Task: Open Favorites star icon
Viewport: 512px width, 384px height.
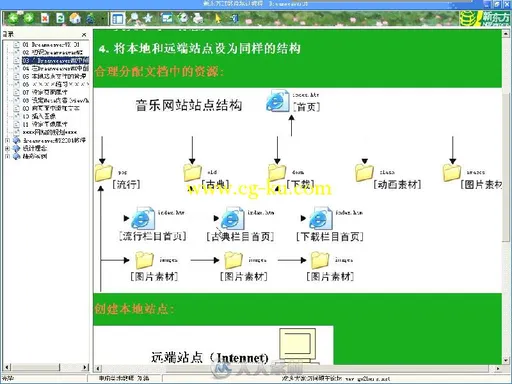Action: point(147,18)
